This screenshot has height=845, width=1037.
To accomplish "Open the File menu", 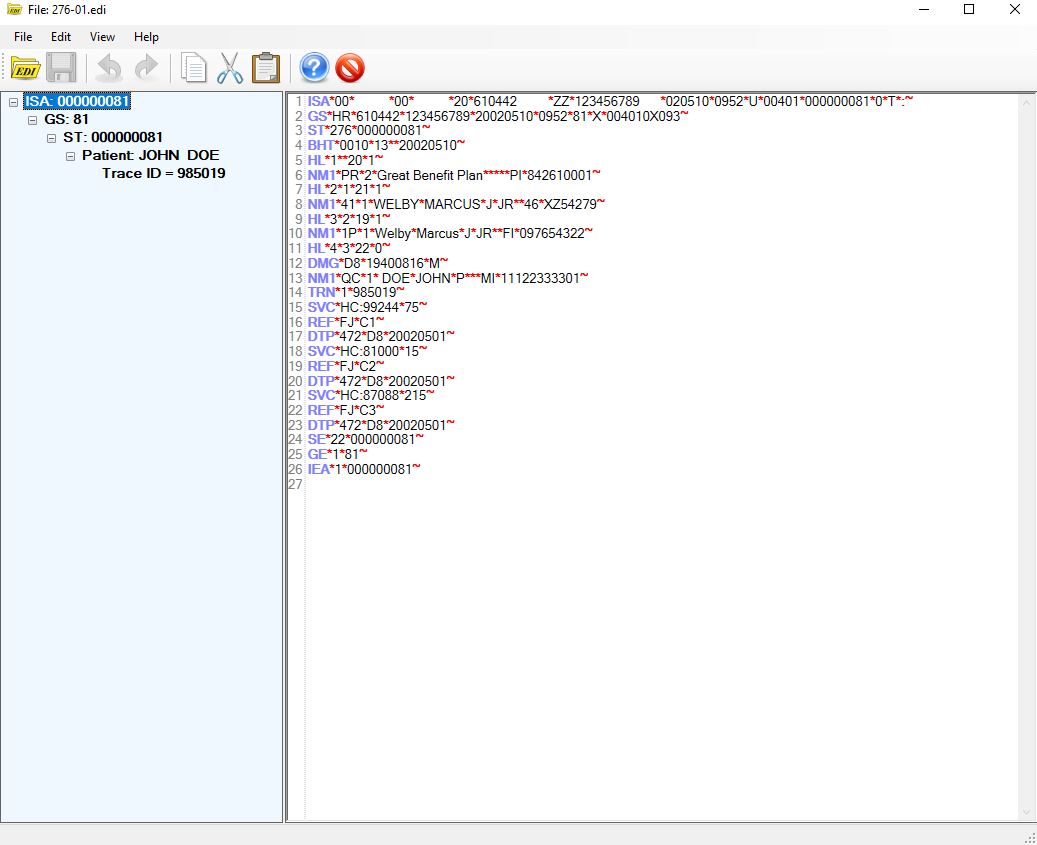I will point(23,37).
